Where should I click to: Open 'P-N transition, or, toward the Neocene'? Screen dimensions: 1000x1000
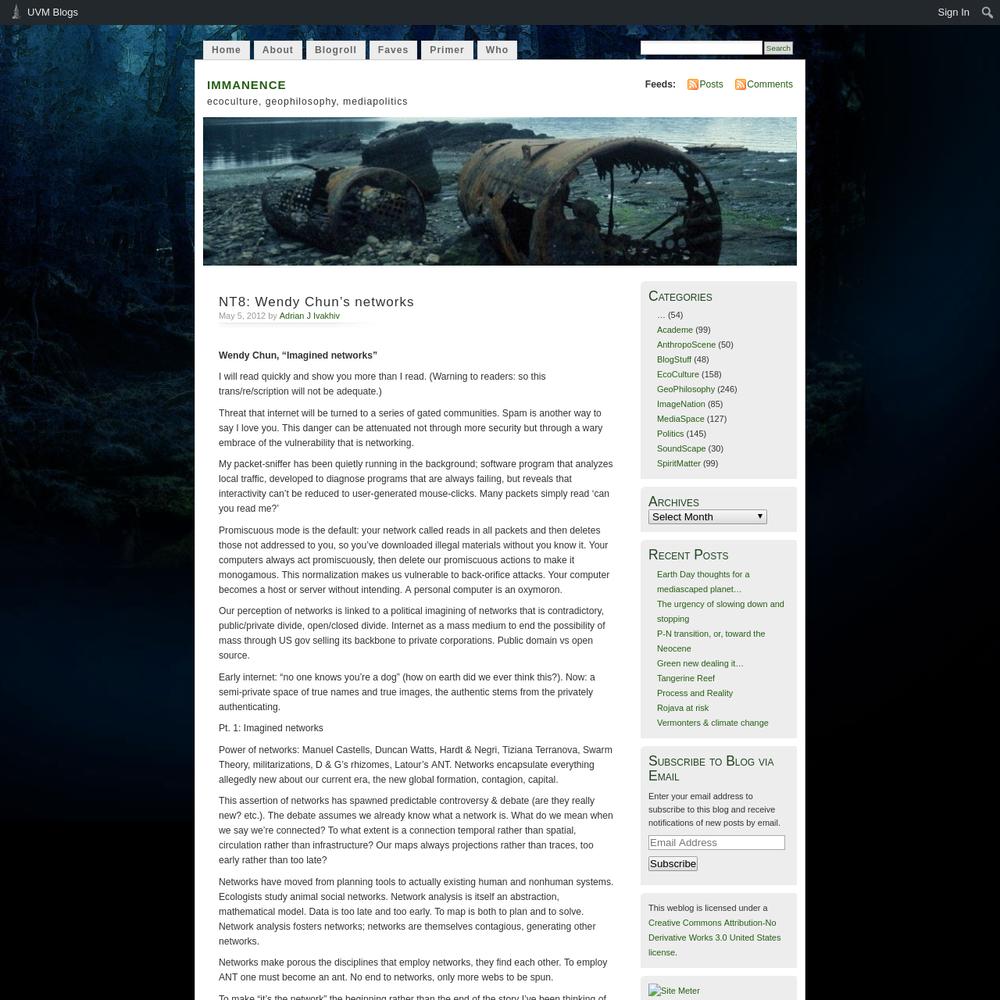[711, 641]
